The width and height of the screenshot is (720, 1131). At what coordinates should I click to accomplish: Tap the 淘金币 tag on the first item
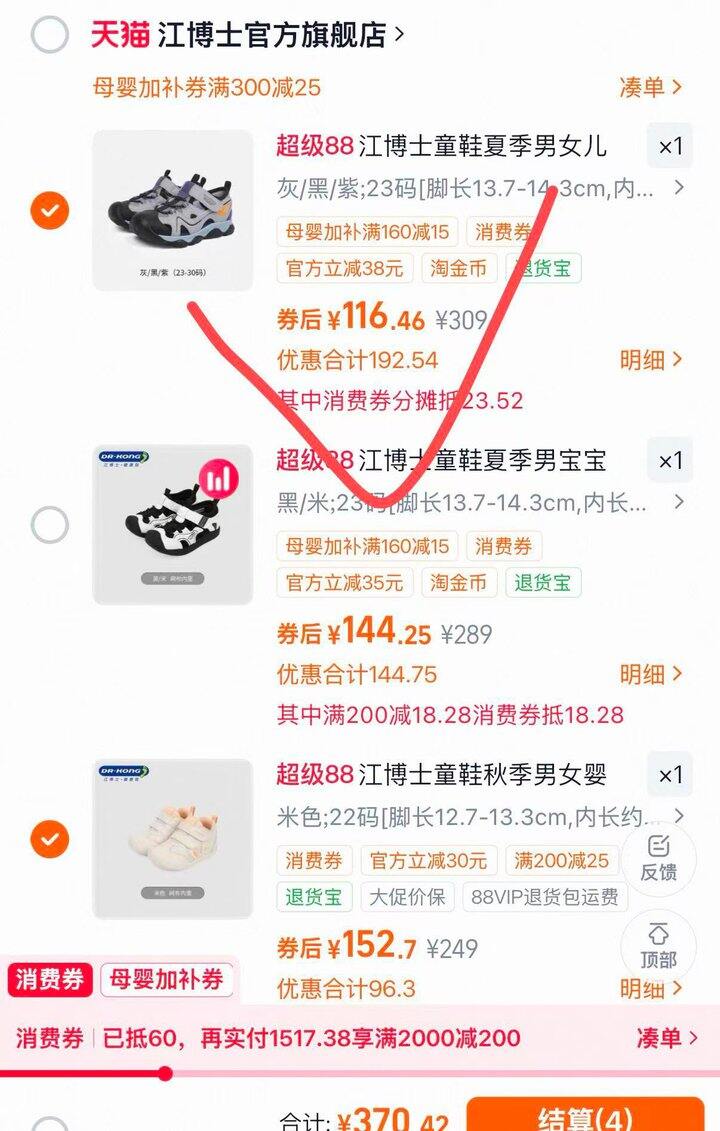(459, 268)
